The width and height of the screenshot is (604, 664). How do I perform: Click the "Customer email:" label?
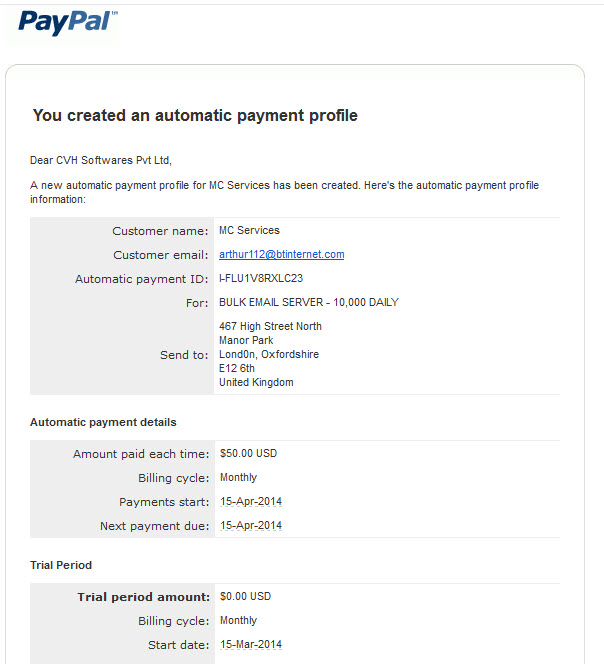click(161, 255)
